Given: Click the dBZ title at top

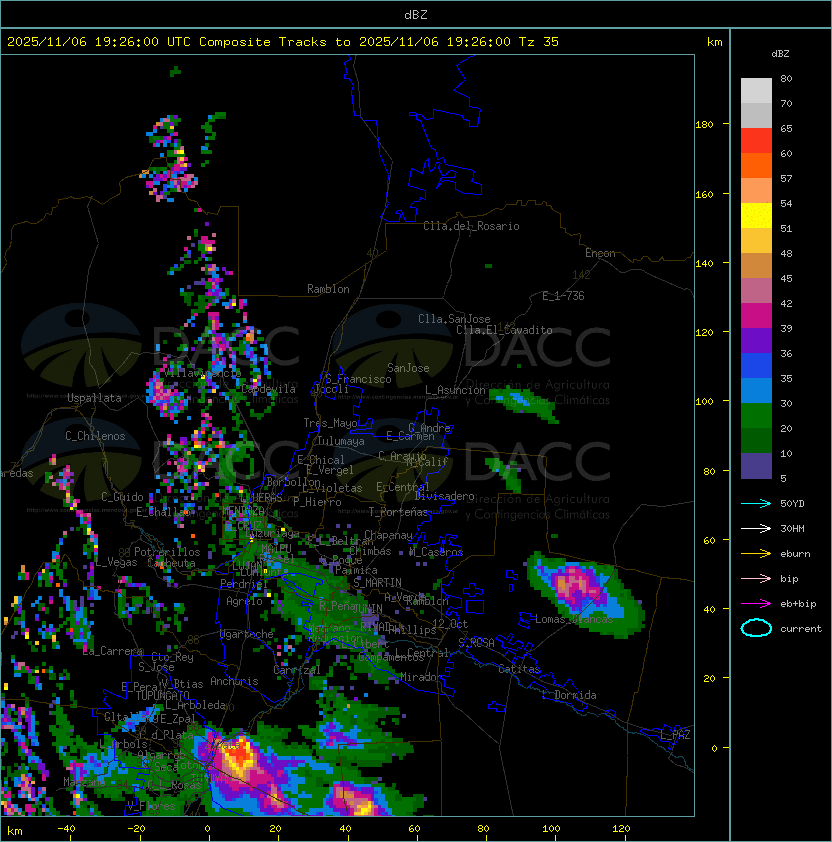Looking at the screenshot, I should tap(416, 15).
